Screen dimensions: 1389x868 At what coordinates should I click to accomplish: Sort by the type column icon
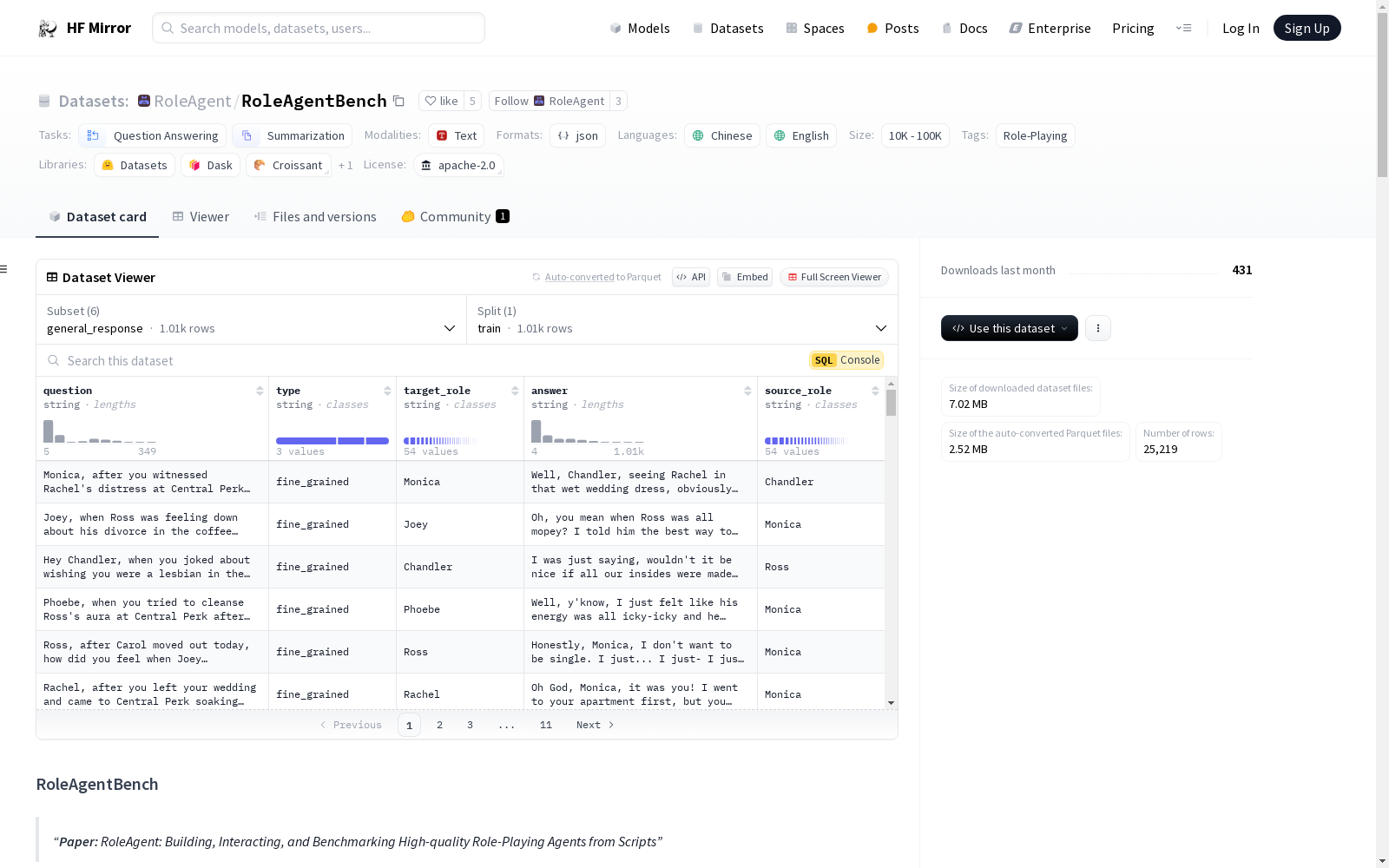coord(387,391)
